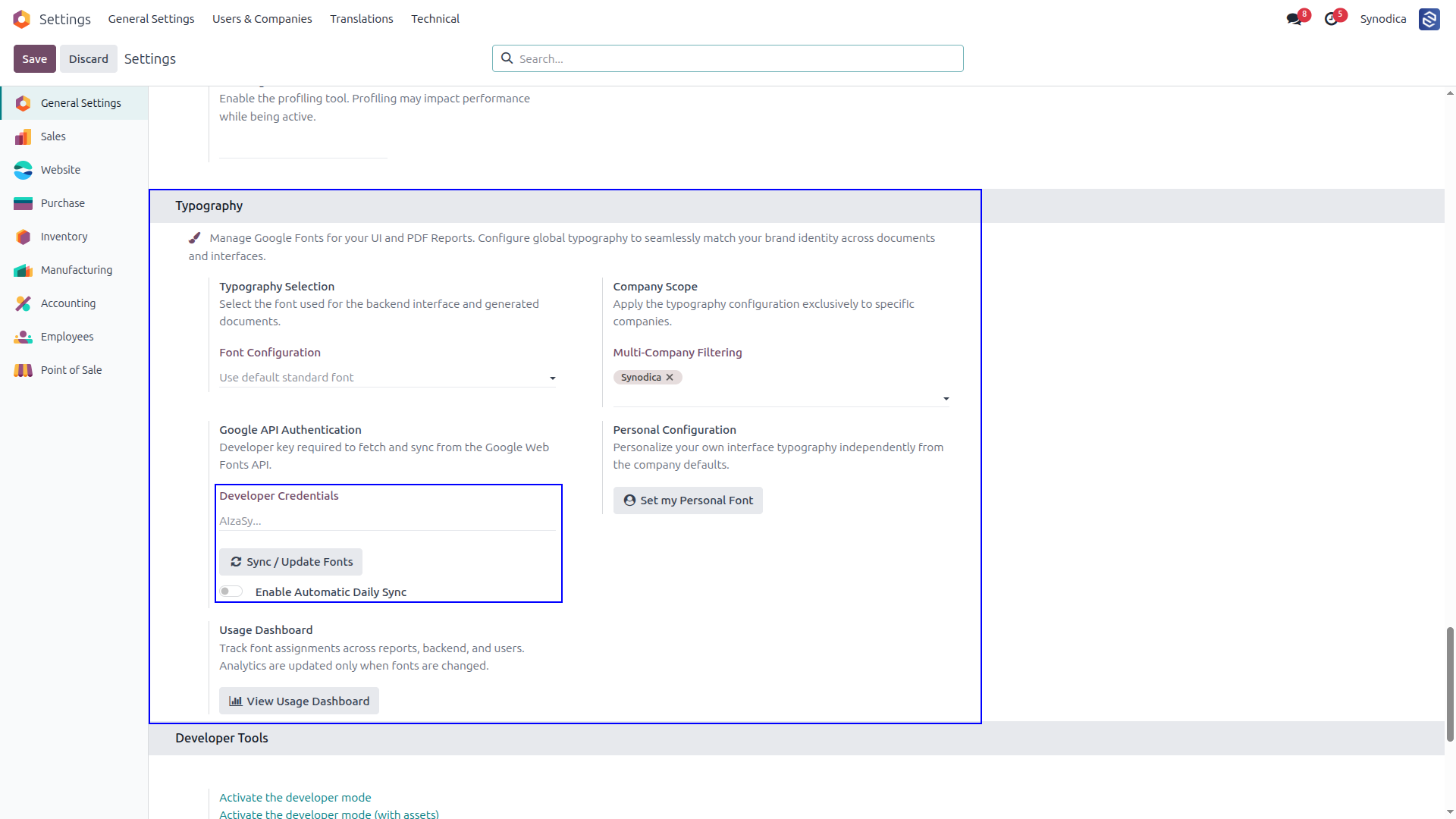The height and width of the screenshot is (819, 1456).
Task: Click the Typography section header
Action: [x=209, y=206]
